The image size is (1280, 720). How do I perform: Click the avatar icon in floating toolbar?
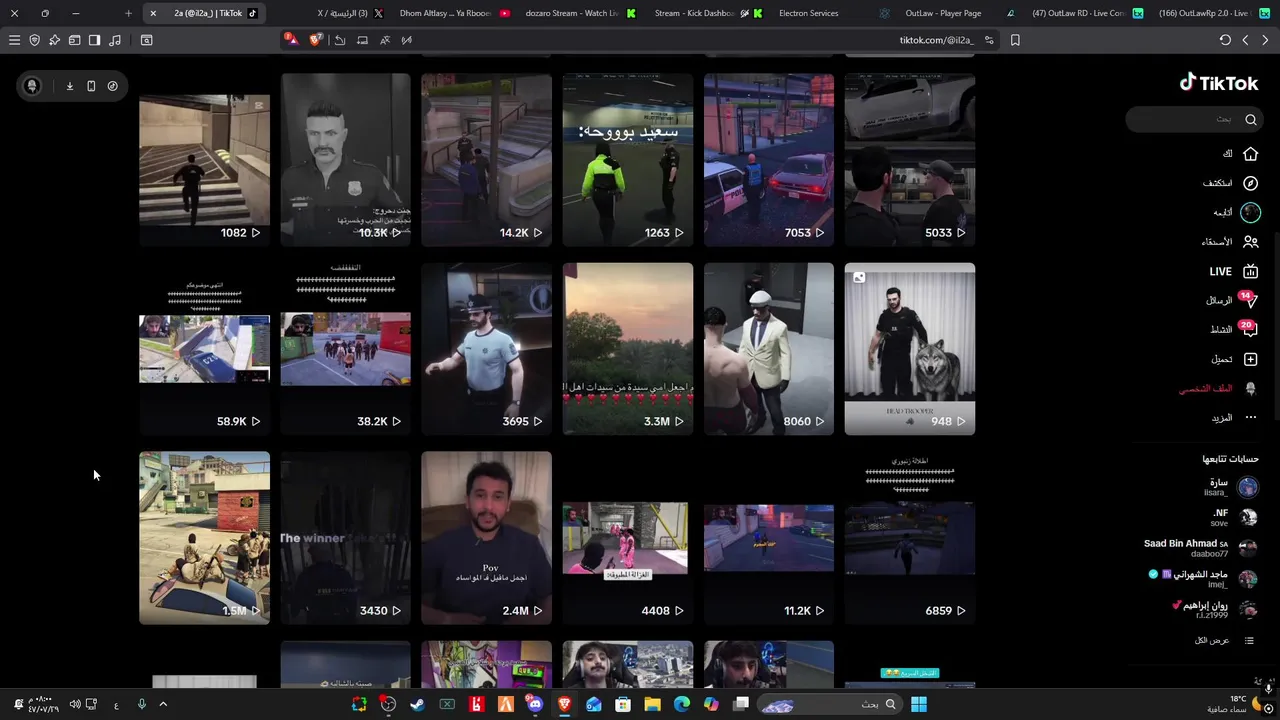coord(32,86)
